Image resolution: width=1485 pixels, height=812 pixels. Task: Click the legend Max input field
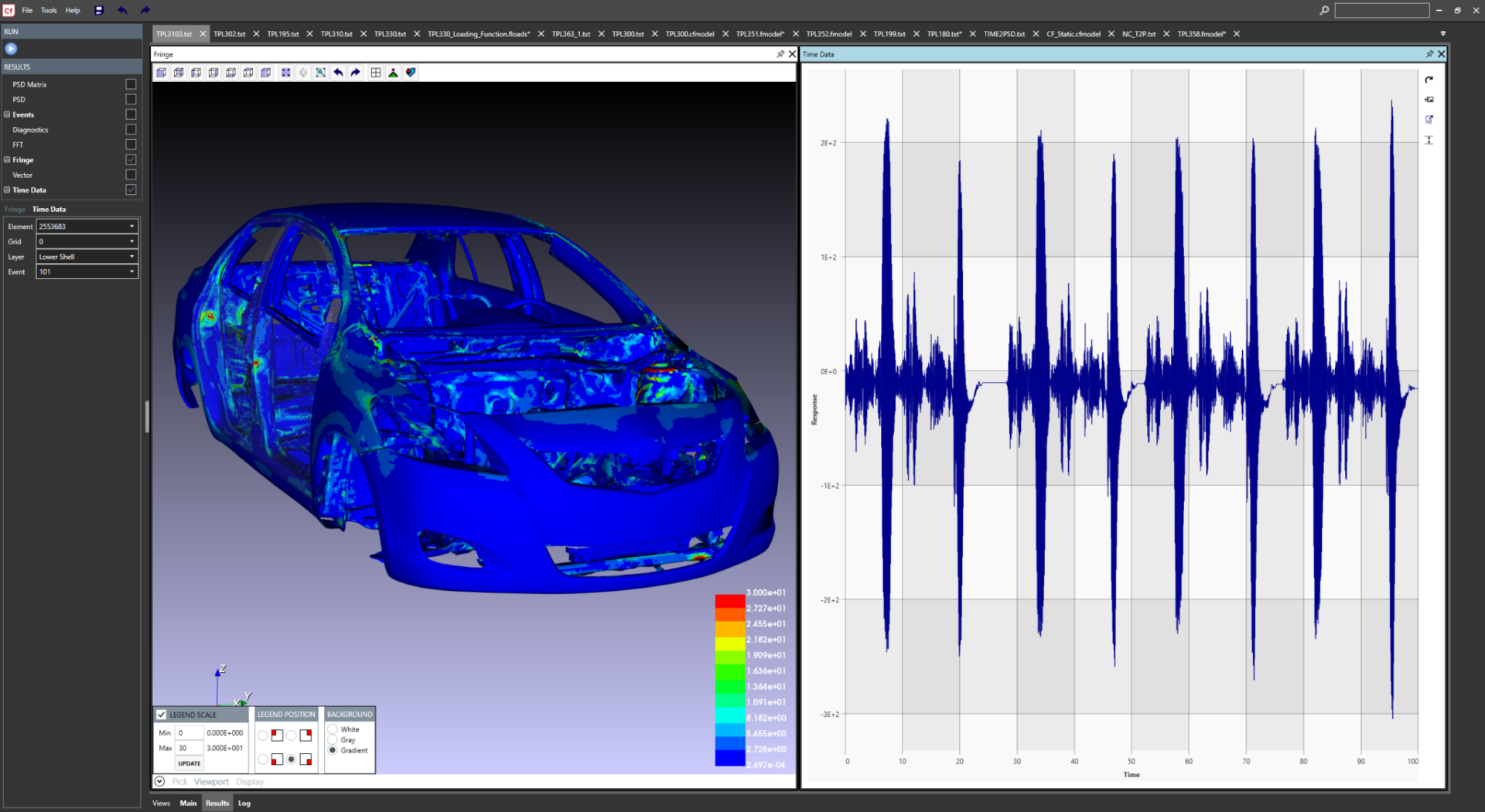click(x=189, y=748)
